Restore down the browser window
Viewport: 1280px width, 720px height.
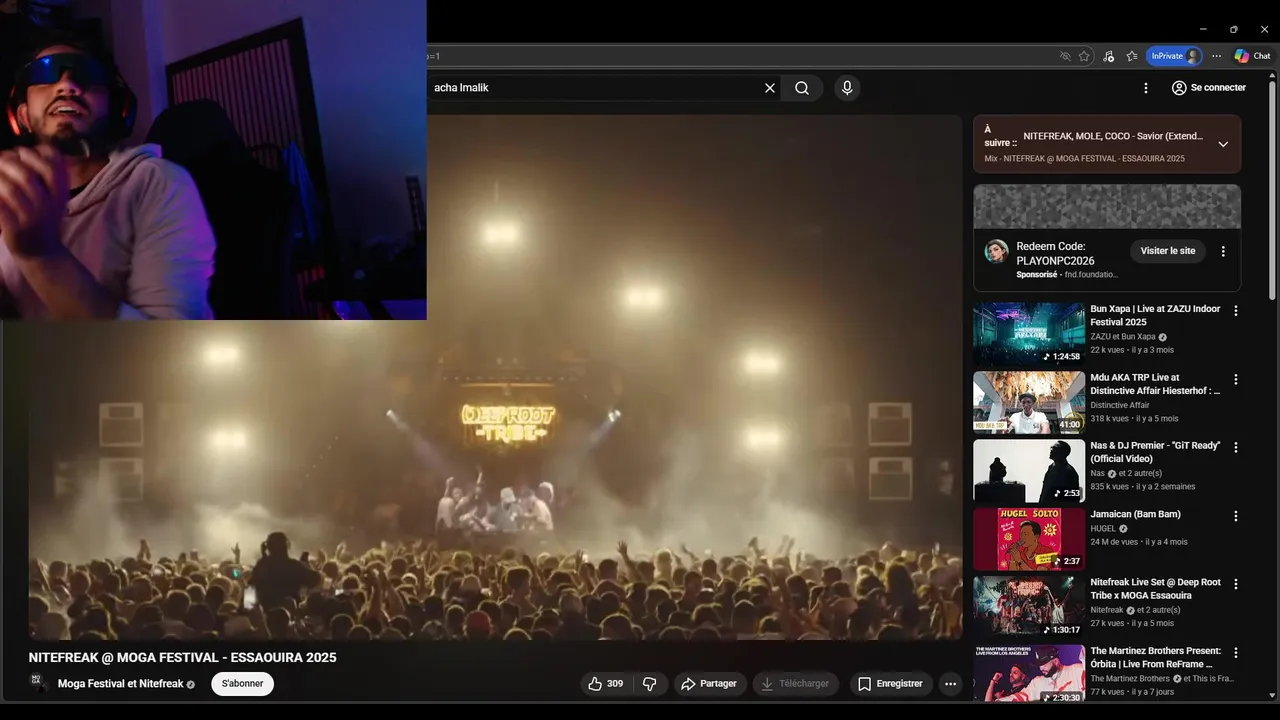(x=1233, y=30)
